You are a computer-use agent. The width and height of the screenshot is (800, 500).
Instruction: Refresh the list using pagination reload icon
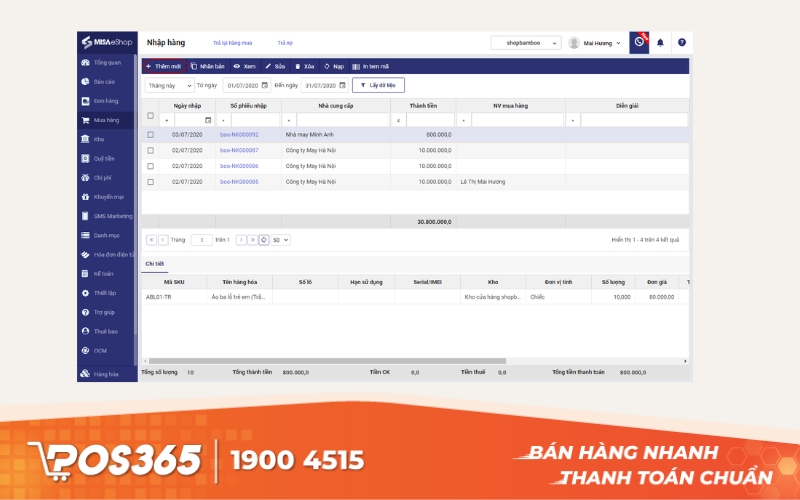pos(264,240)
